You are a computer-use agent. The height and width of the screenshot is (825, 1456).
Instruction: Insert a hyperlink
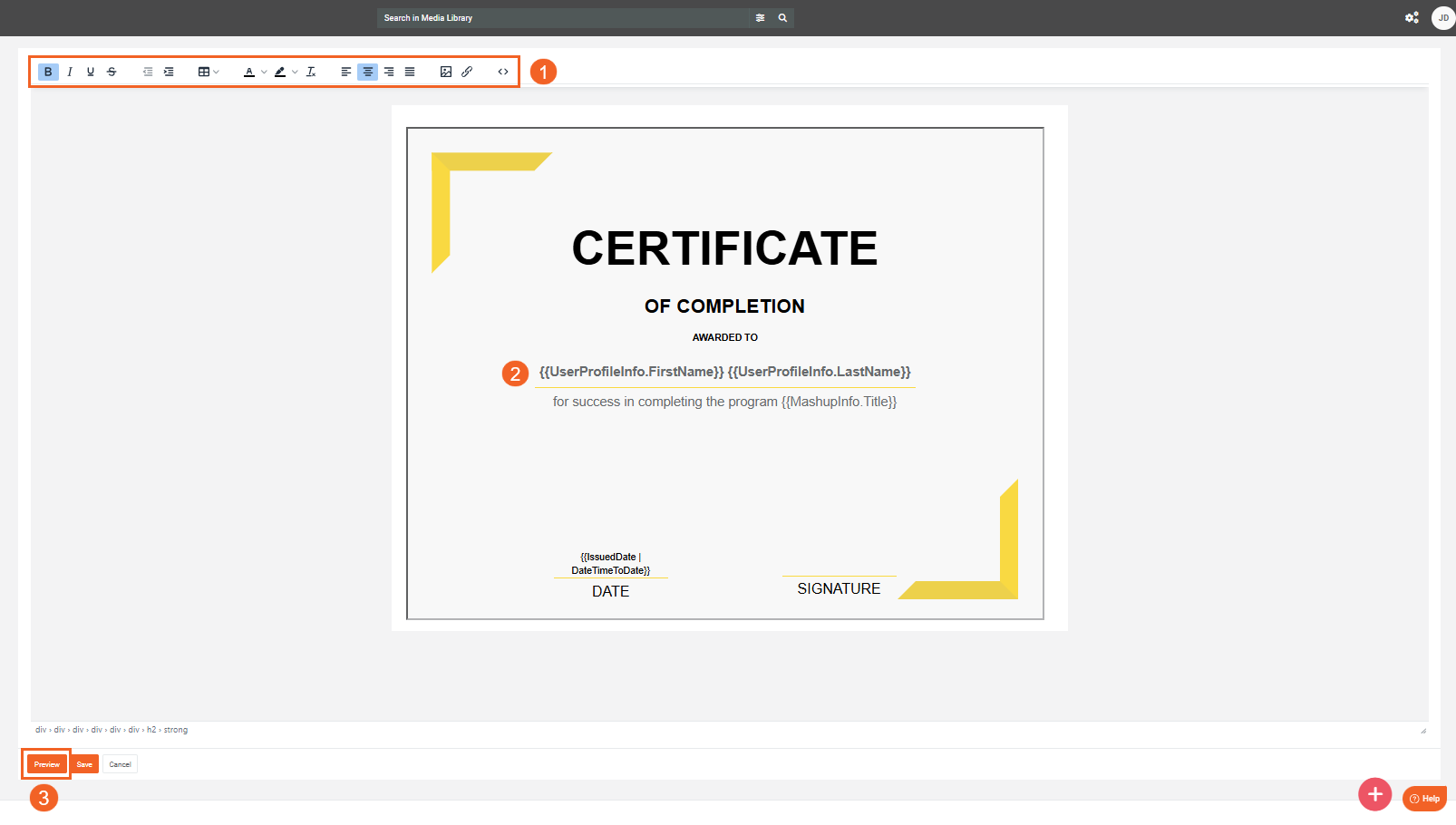[467, 72]
